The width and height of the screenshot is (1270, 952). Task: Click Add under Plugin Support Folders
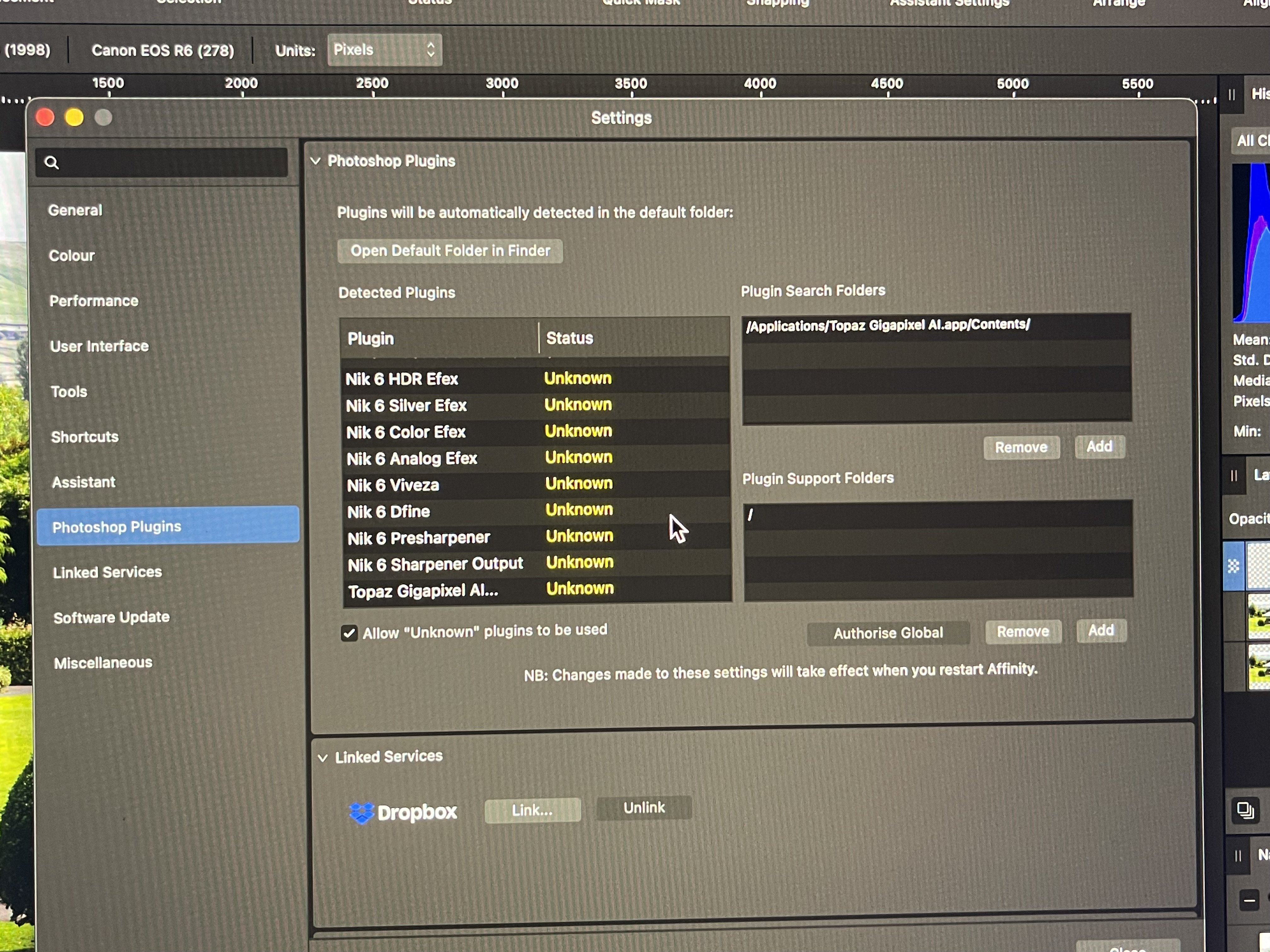click(x=1101, y=631)
